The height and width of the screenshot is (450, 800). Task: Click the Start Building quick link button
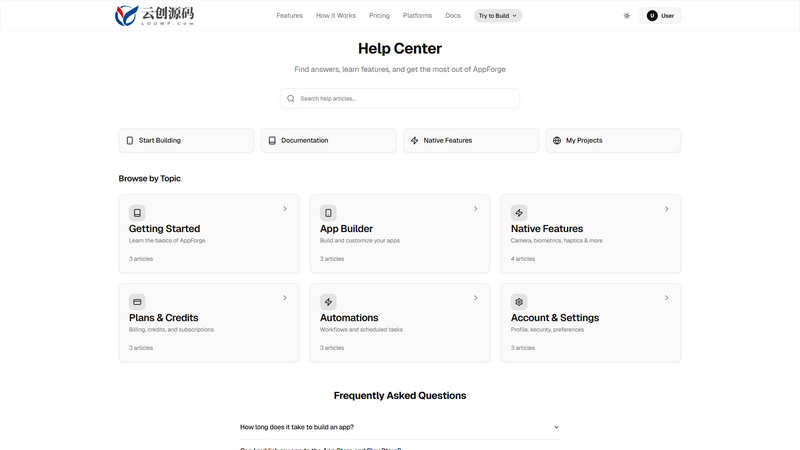[x=186, y=140]
